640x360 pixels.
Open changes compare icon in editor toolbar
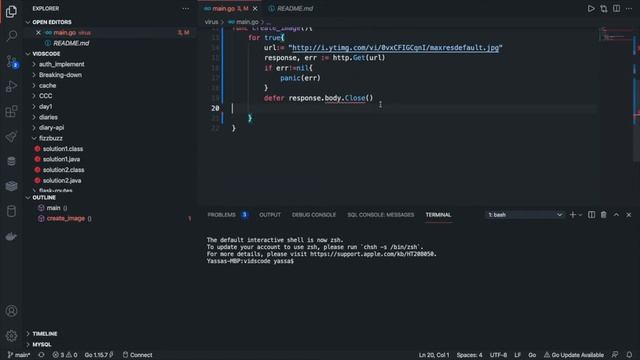(604, 9)
